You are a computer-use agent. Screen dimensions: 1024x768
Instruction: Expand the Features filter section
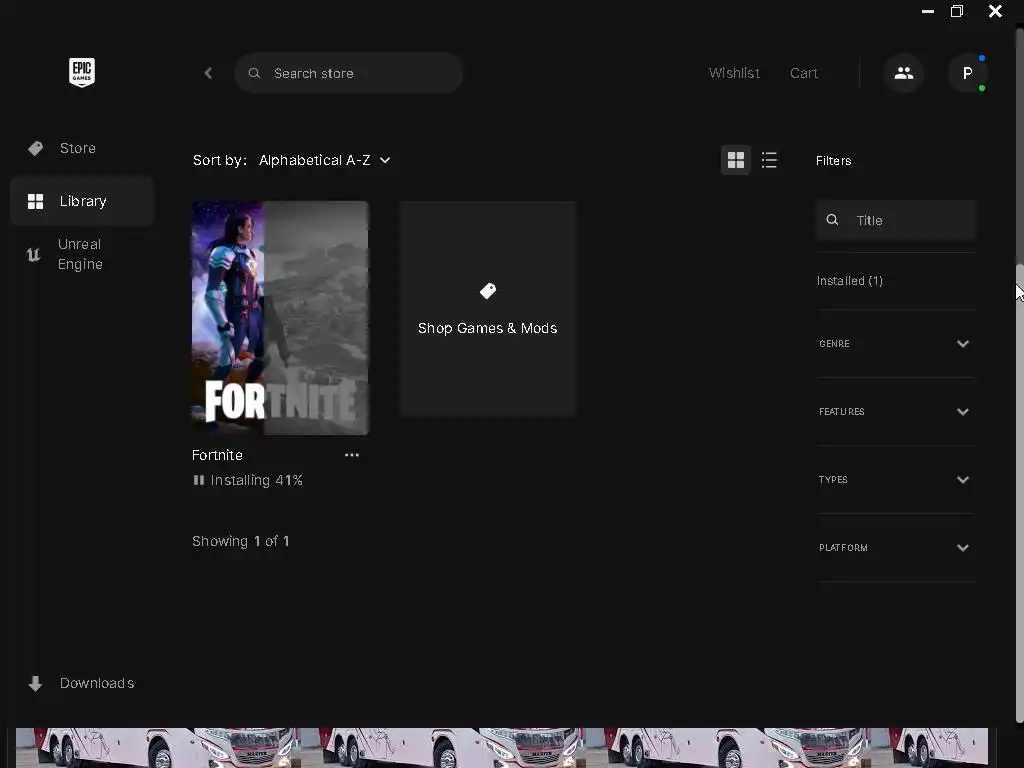(895, 411)
